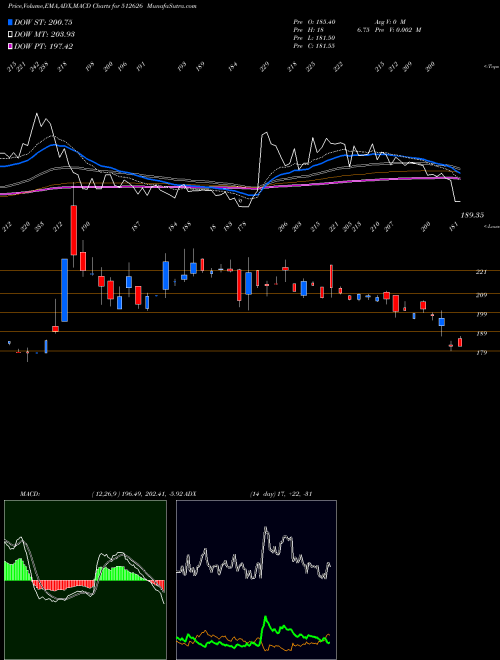500x660 pixels.
Task: Click the tall blue candlestick before the peak
Action: [x=64, y=290]
